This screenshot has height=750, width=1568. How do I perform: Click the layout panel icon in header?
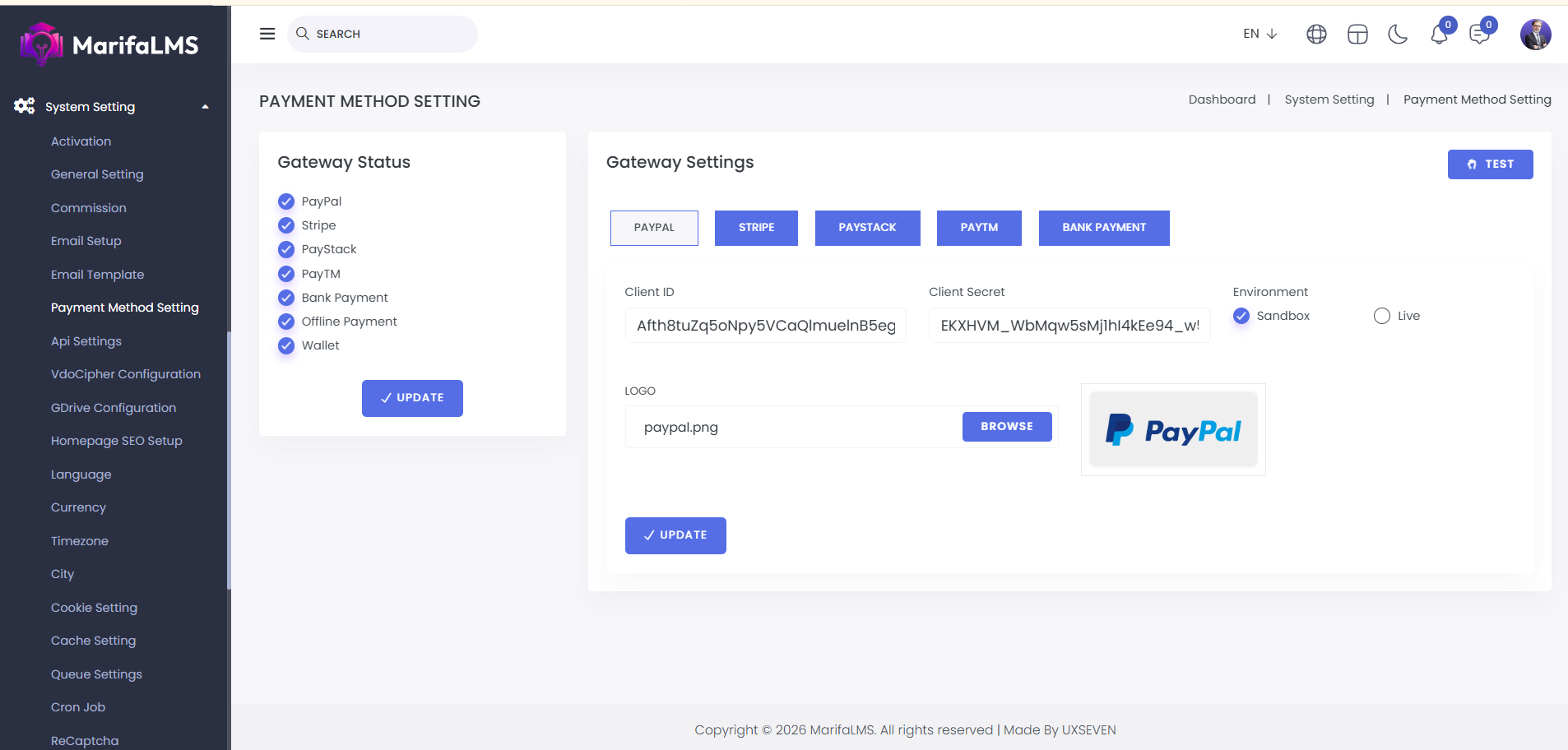(1357, 34)
